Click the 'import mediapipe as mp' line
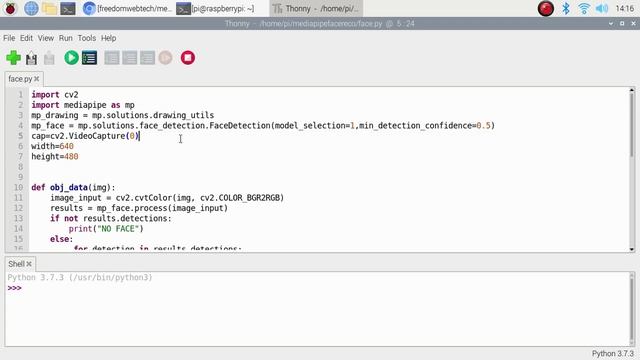Image resolution: width=640 pixels, height=360 pixels. click(83, 105)
